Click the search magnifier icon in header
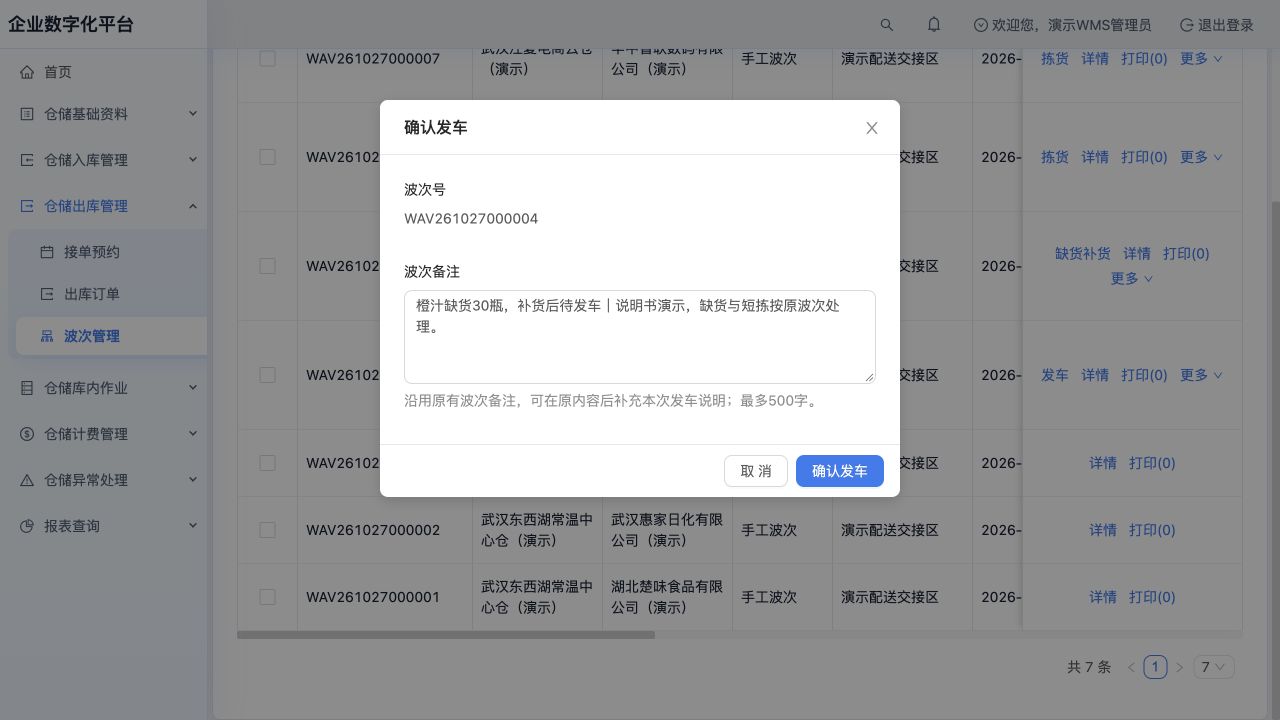 (887, 25)
